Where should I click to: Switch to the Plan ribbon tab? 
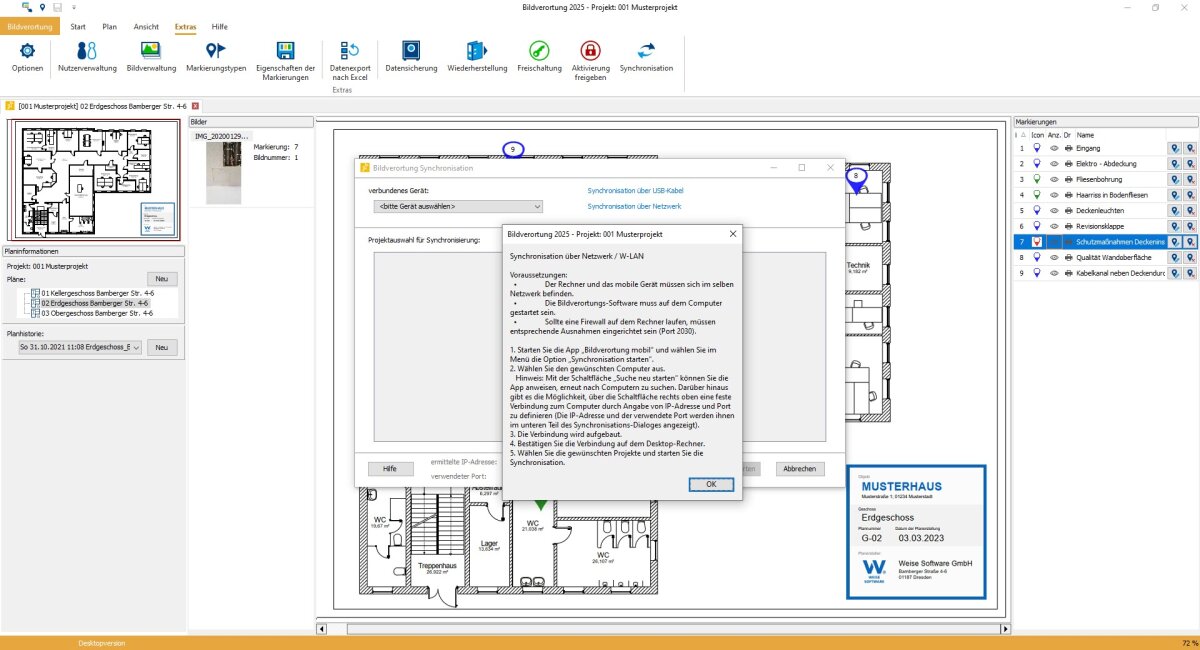coord(110,26)
